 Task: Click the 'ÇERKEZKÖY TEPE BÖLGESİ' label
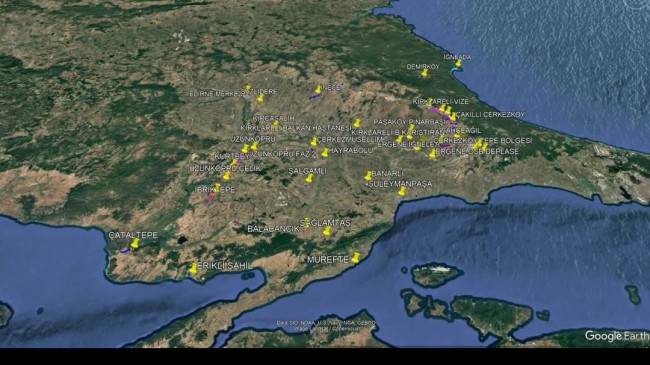(x=483, y=141)
